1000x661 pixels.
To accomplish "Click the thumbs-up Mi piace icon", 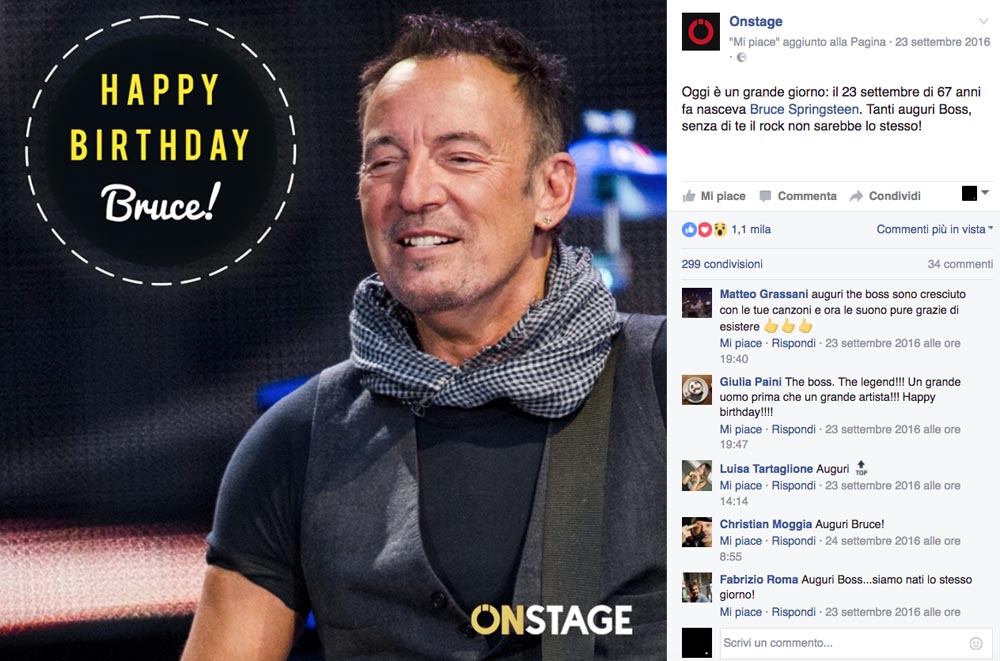I will [x=689, y=196].
